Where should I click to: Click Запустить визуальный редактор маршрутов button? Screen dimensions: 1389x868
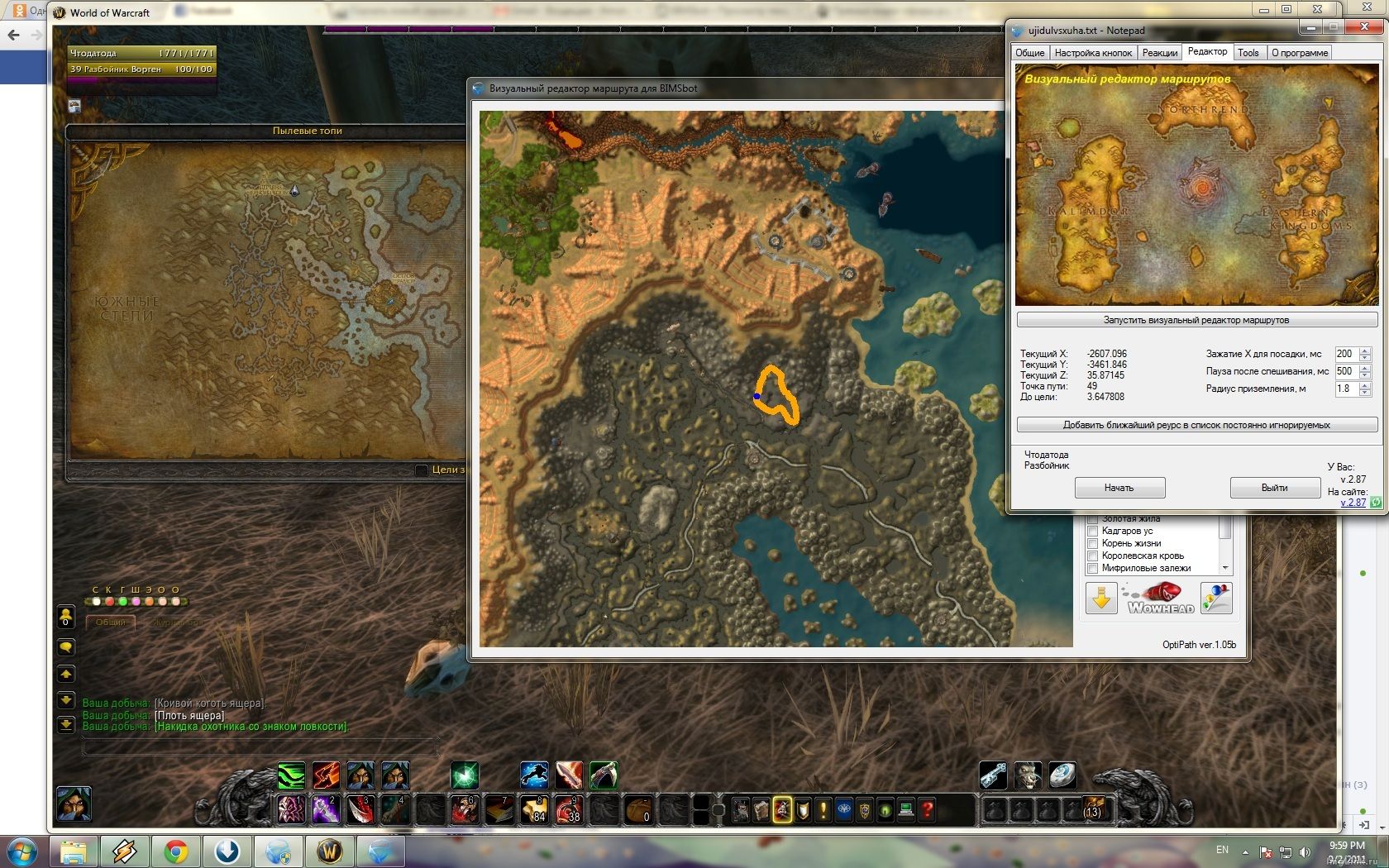point(1196,320)
